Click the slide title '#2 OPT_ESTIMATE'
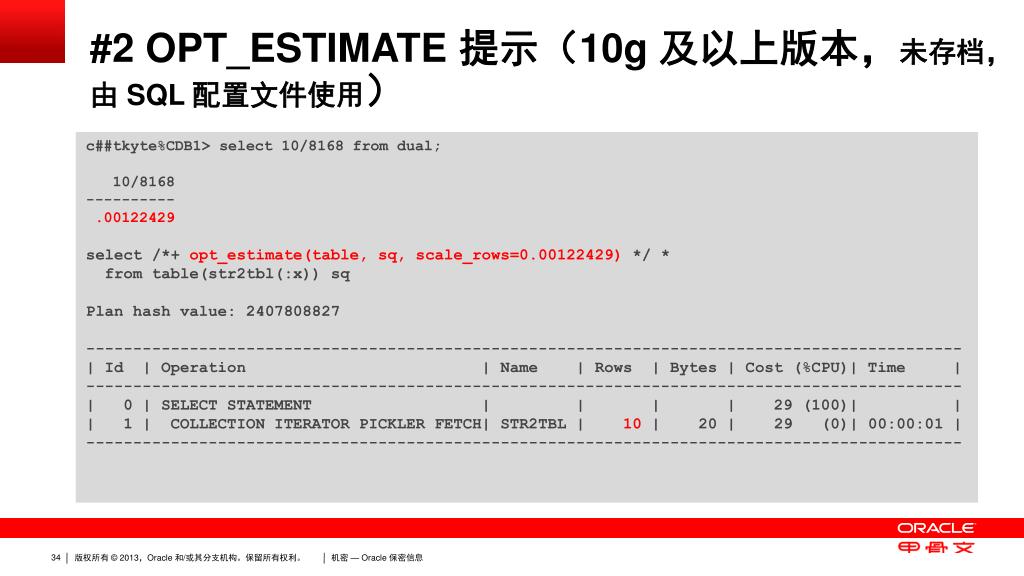The width and height of the screenshot is (1024, 576). [268, 49]
